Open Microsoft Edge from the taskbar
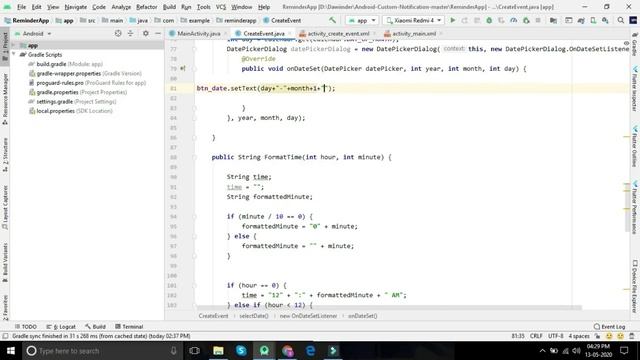This screenshot has width=640, height=360. 310,351
